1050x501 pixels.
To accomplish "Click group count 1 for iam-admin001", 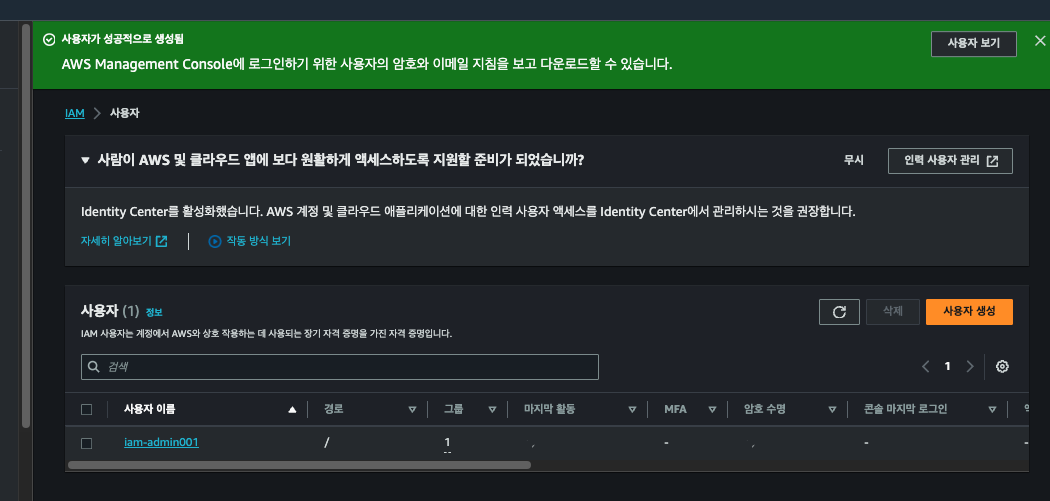I will coord(447,442).
